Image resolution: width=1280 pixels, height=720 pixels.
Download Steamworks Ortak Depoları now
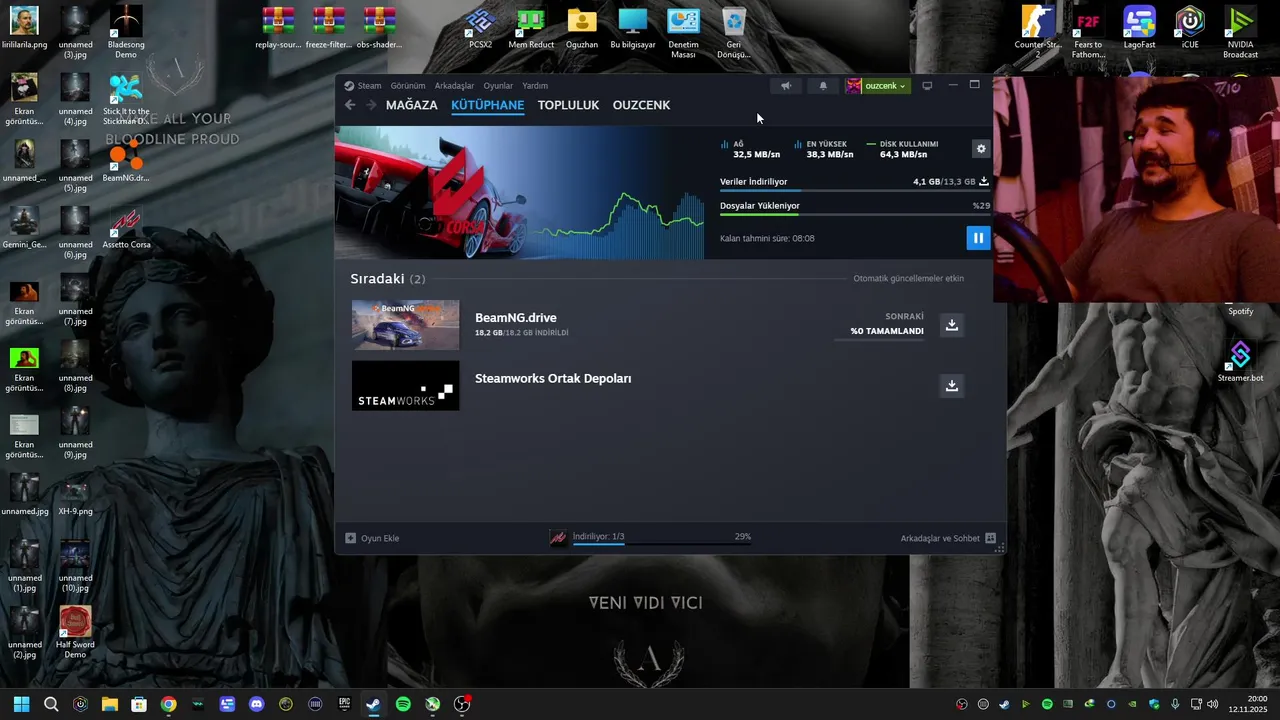(952, 385)
